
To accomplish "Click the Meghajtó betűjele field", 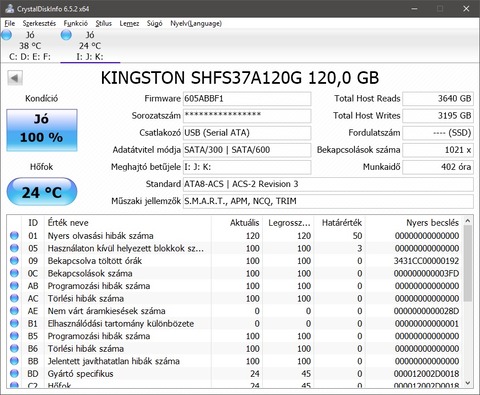I will pos(247,167).
